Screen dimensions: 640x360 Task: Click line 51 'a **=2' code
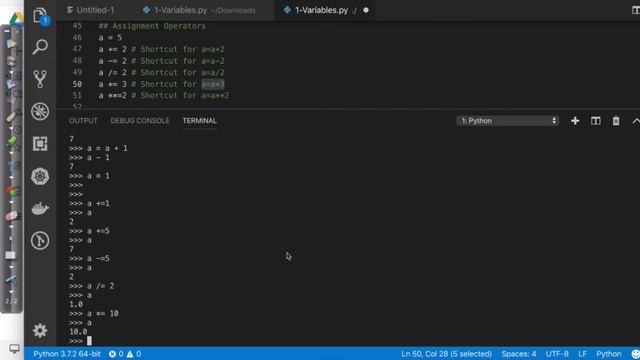[x=112, y=96]
